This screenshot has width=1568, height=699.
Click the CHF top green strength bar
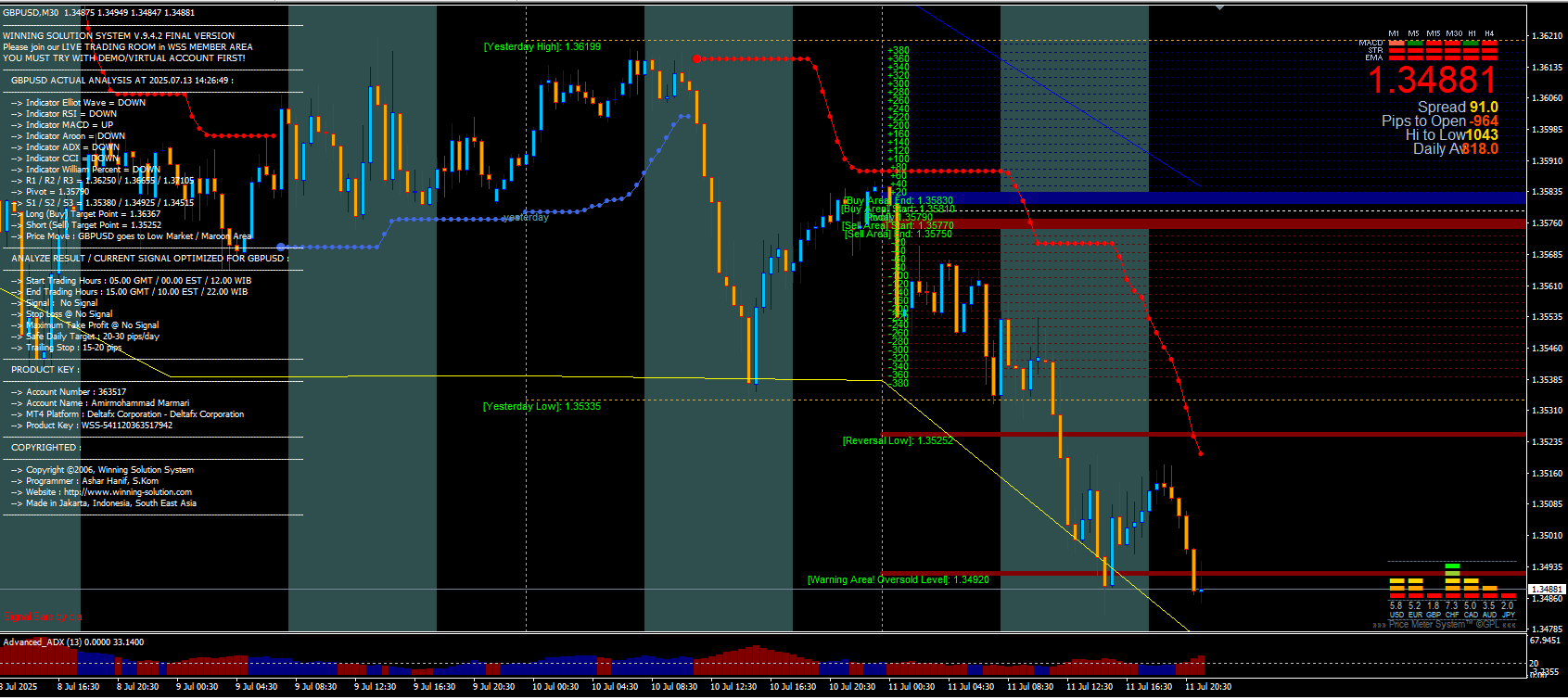(1452, 566)
